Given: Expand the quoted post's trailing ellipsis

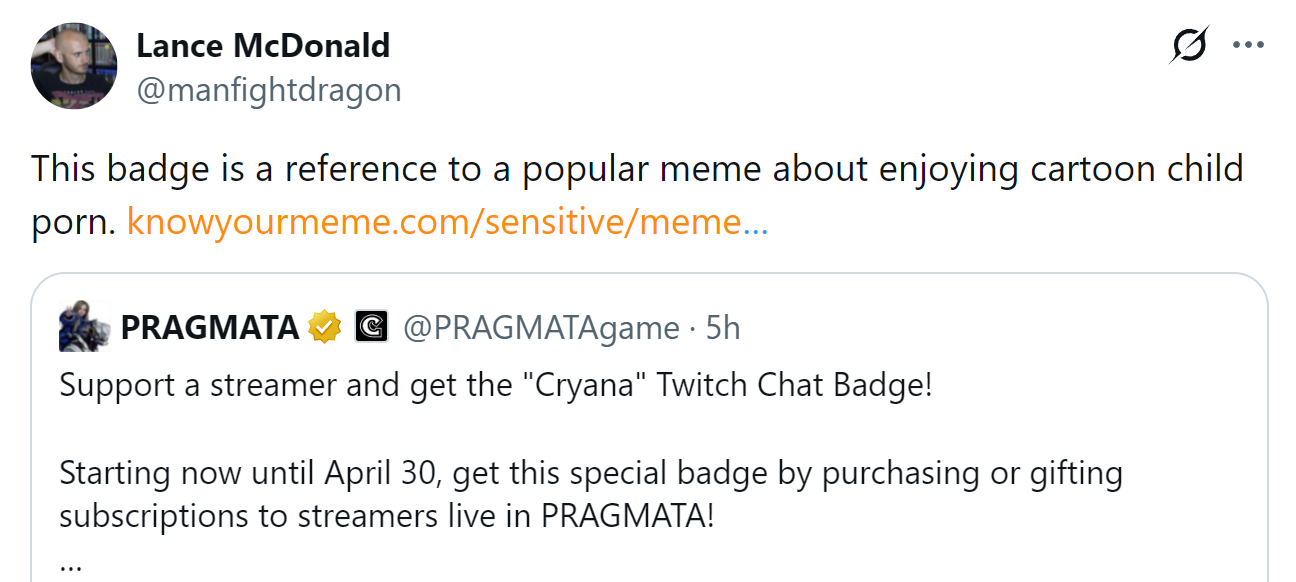Looking at the screenshot, I should click(70, 563).
